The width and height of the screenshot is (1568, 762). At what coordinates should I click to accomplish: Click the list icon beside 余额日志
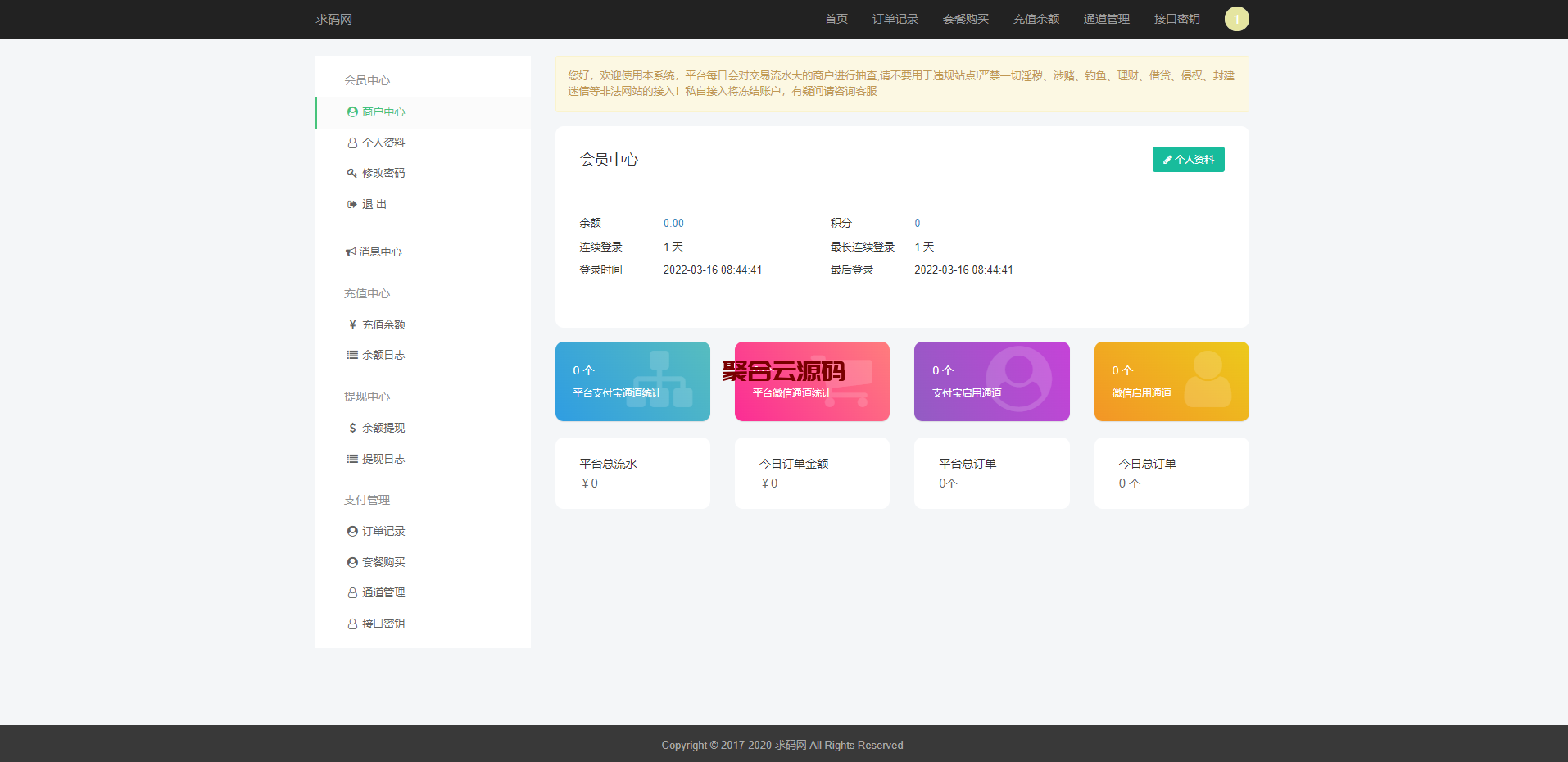click(x=352, y=356)
